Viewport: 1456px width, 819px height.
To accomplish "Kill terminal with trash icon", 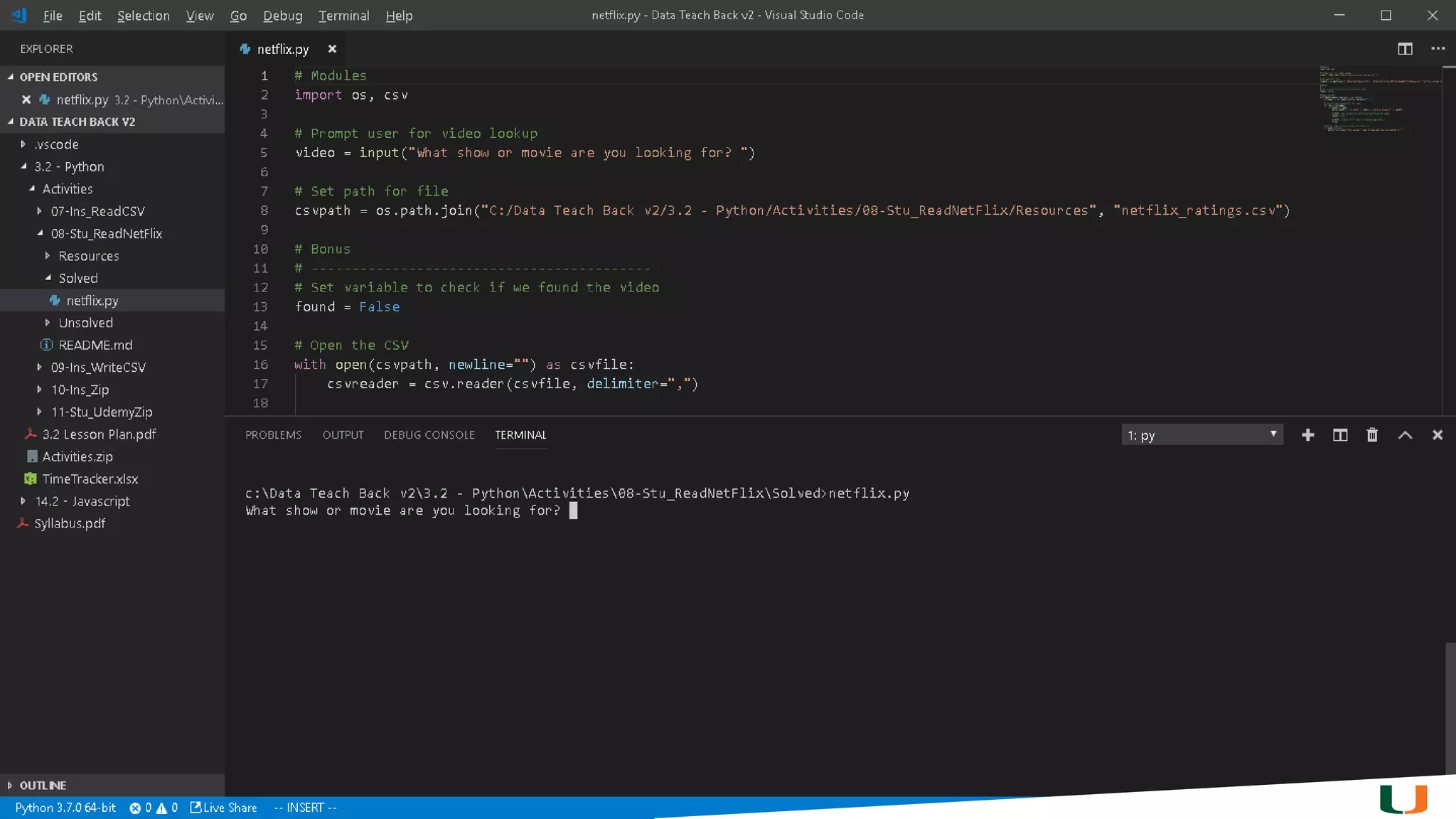I will [x=1372, y=435].
